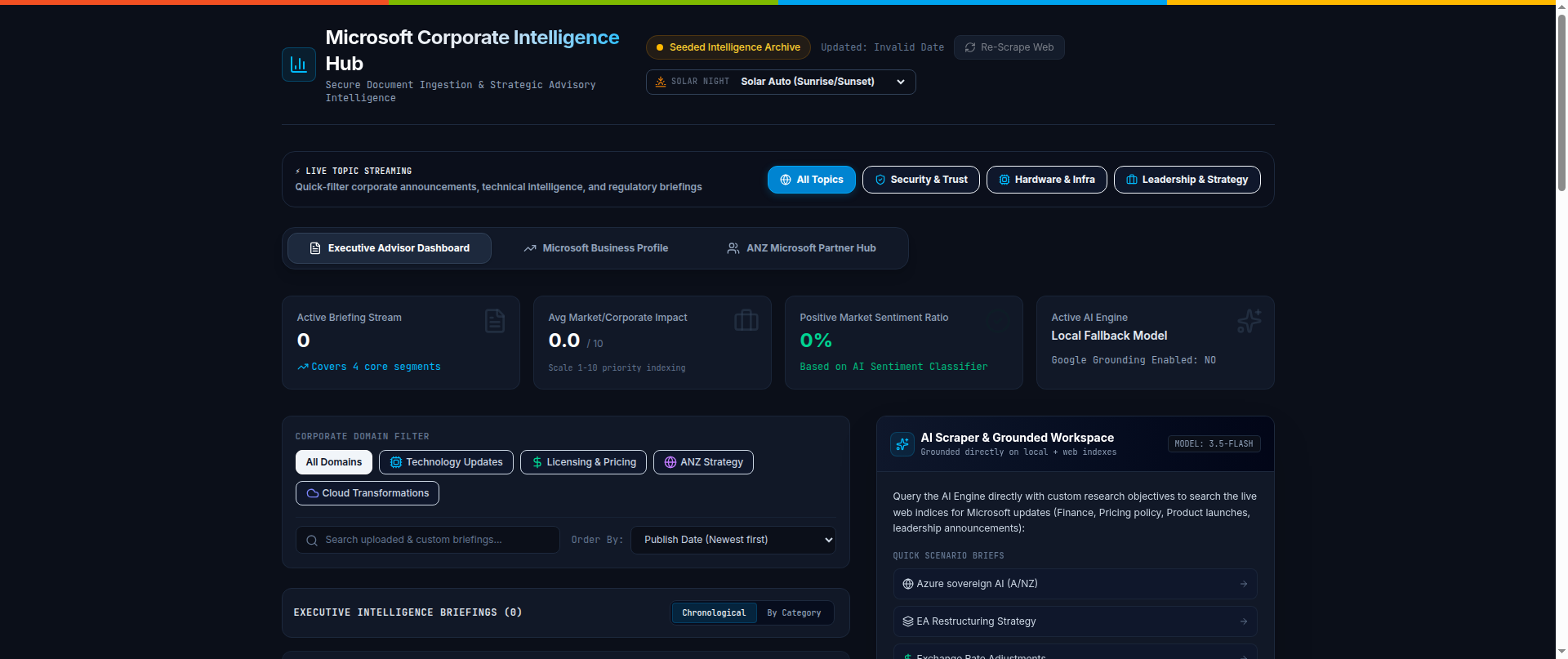Click the page vertical scrollbar thumb

click(1561, 102)
